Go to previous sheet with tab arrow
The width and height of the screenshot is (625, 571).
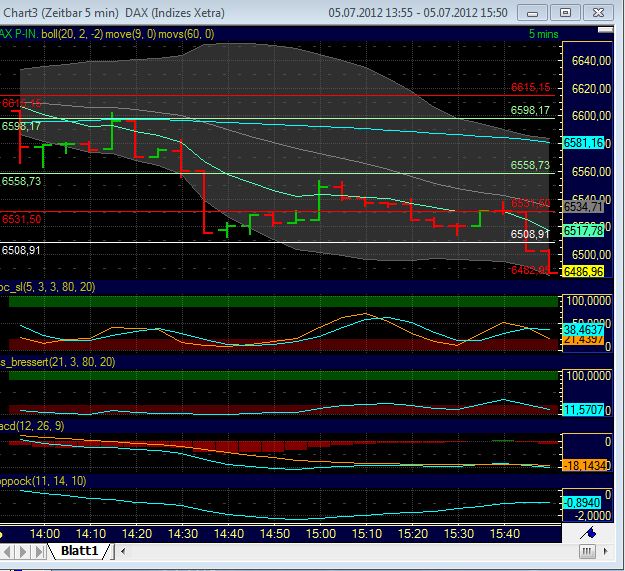pos(8,552)
